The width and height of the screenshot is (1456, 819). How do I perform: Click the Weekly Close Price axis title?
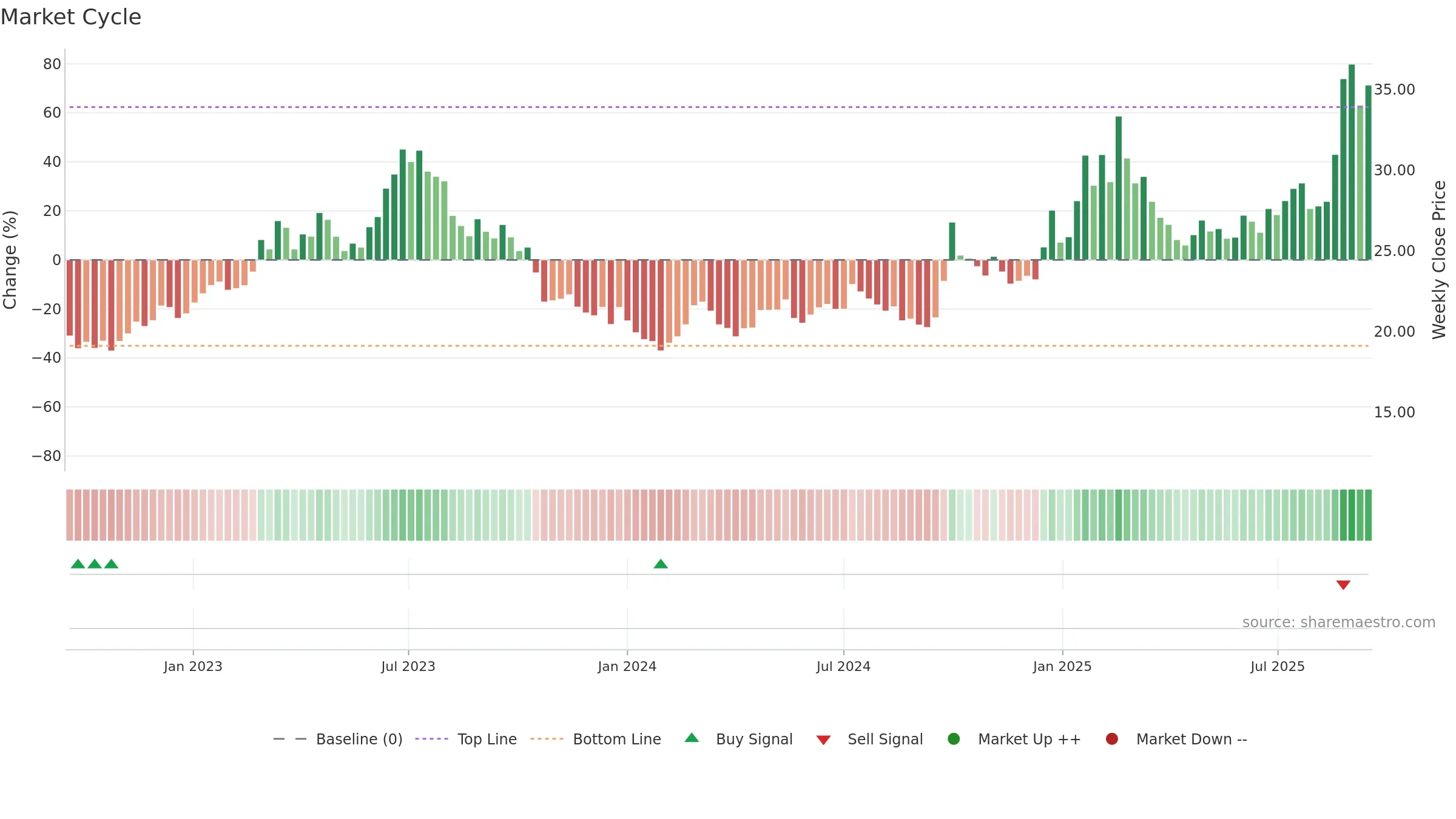click(1439, 260)
